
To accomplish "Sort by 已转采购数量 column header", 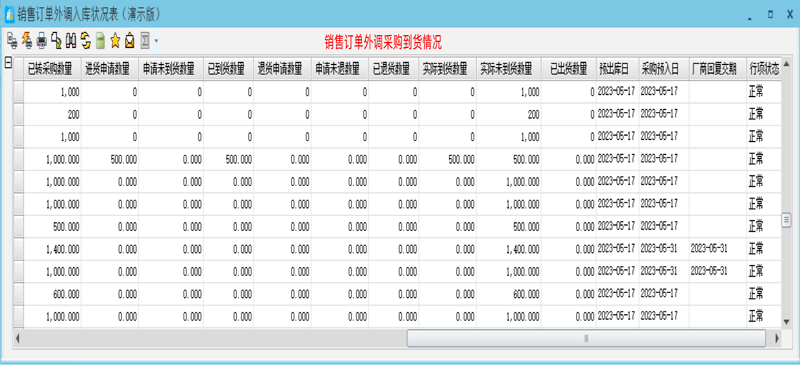I will pos(53,69).
